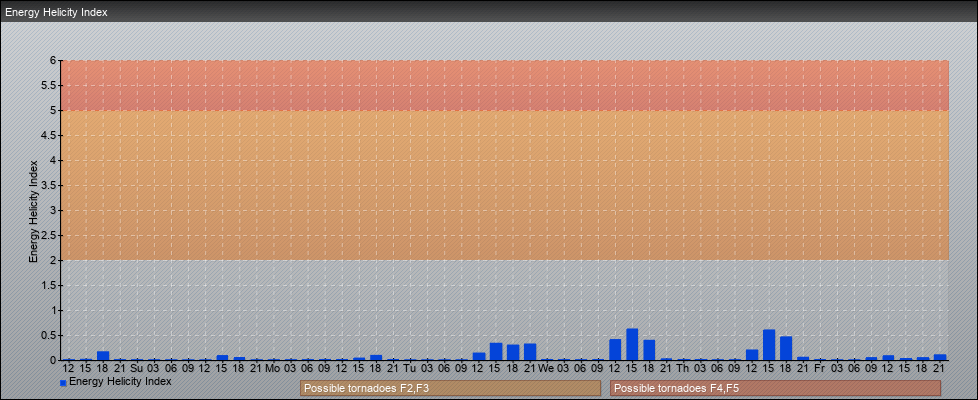
Task: Select the Tuesday 18h bar
Action: pyautogui.click(x=513, y=353)
